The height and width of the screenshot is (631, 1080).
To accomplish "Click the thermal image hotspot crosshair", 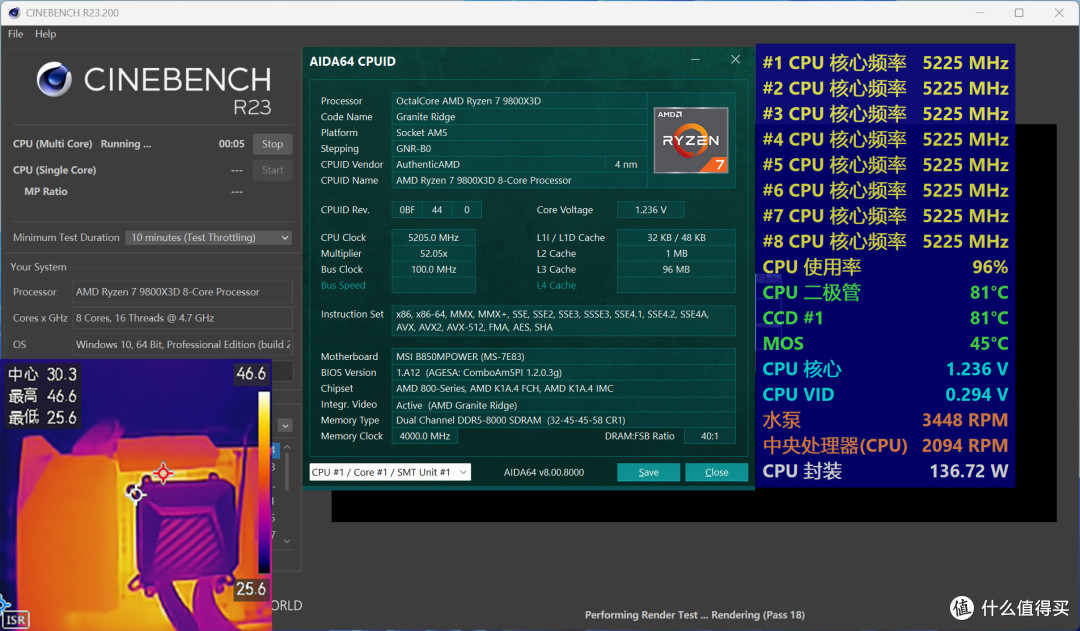I will (163, 473).
